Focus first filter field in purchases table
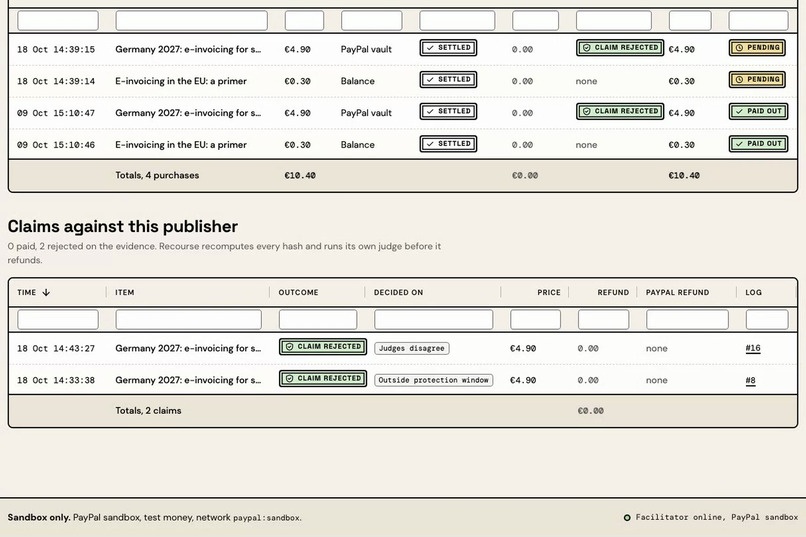 58,21
